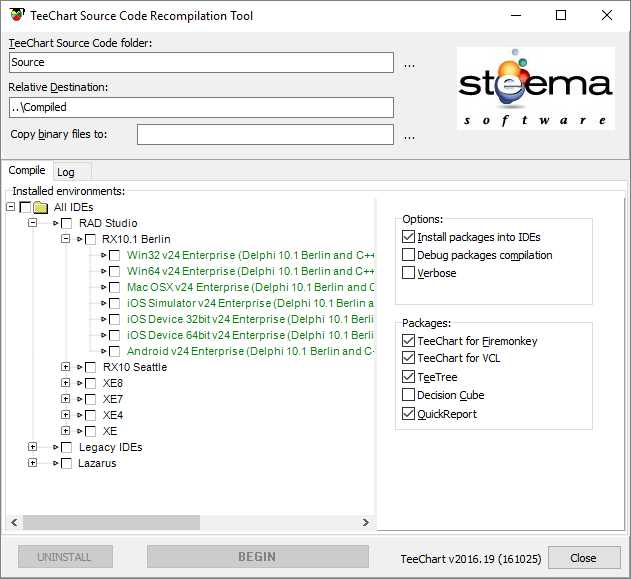The image size is (631, 579).
Task: Click the Relative Destination field
Action: pos(201,107)
